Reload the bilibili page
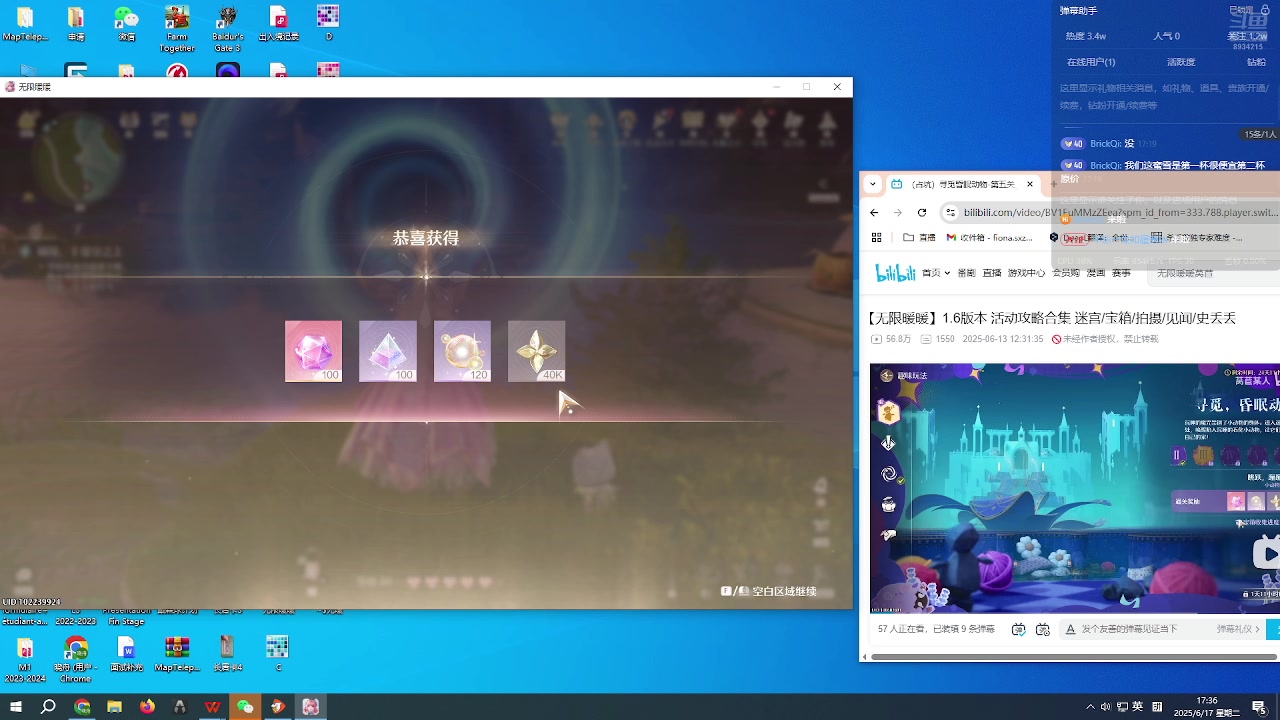This screenshot has height=720, width=1280. point(922,212)
